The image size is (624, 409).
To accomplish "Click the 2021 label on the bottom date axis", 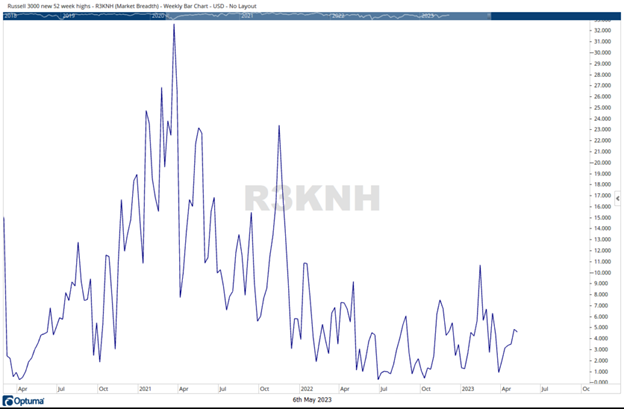I will (145, 388).
